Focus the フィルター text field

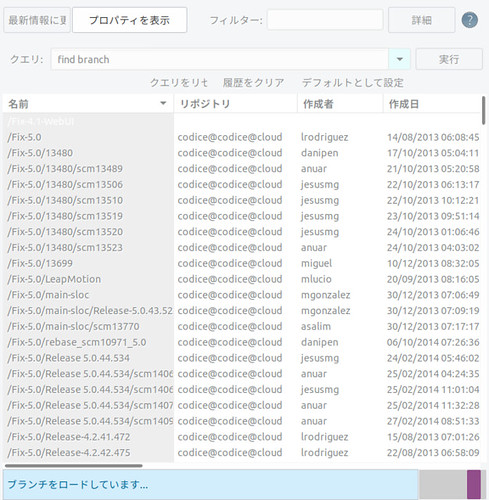point(325,20)
